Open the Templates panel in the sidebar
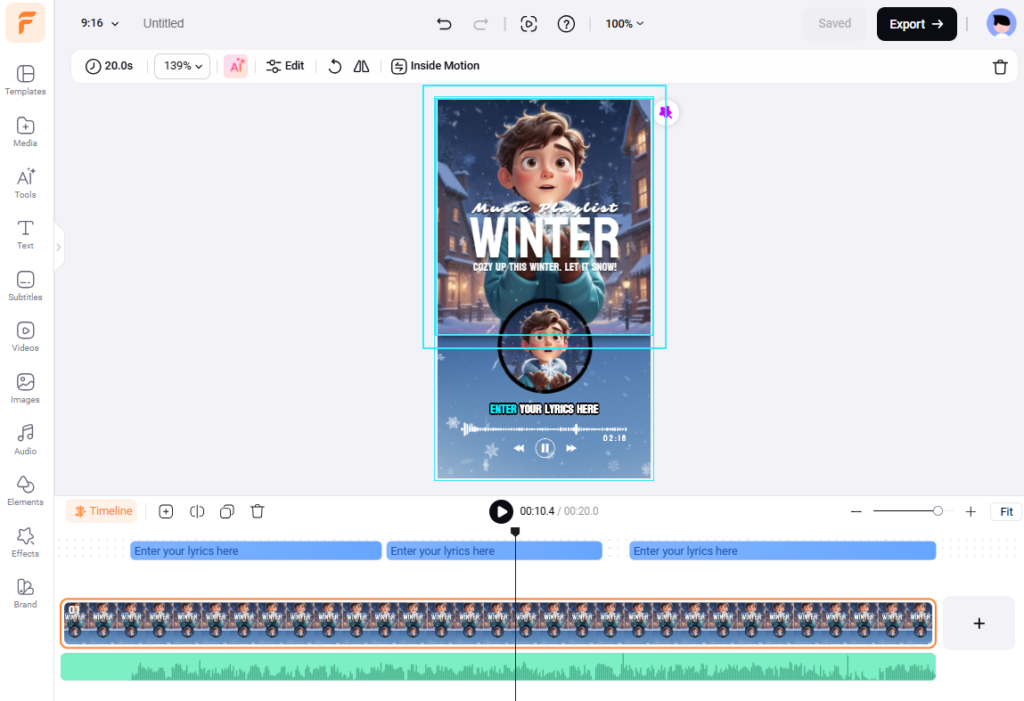 [x=25, y=80]
